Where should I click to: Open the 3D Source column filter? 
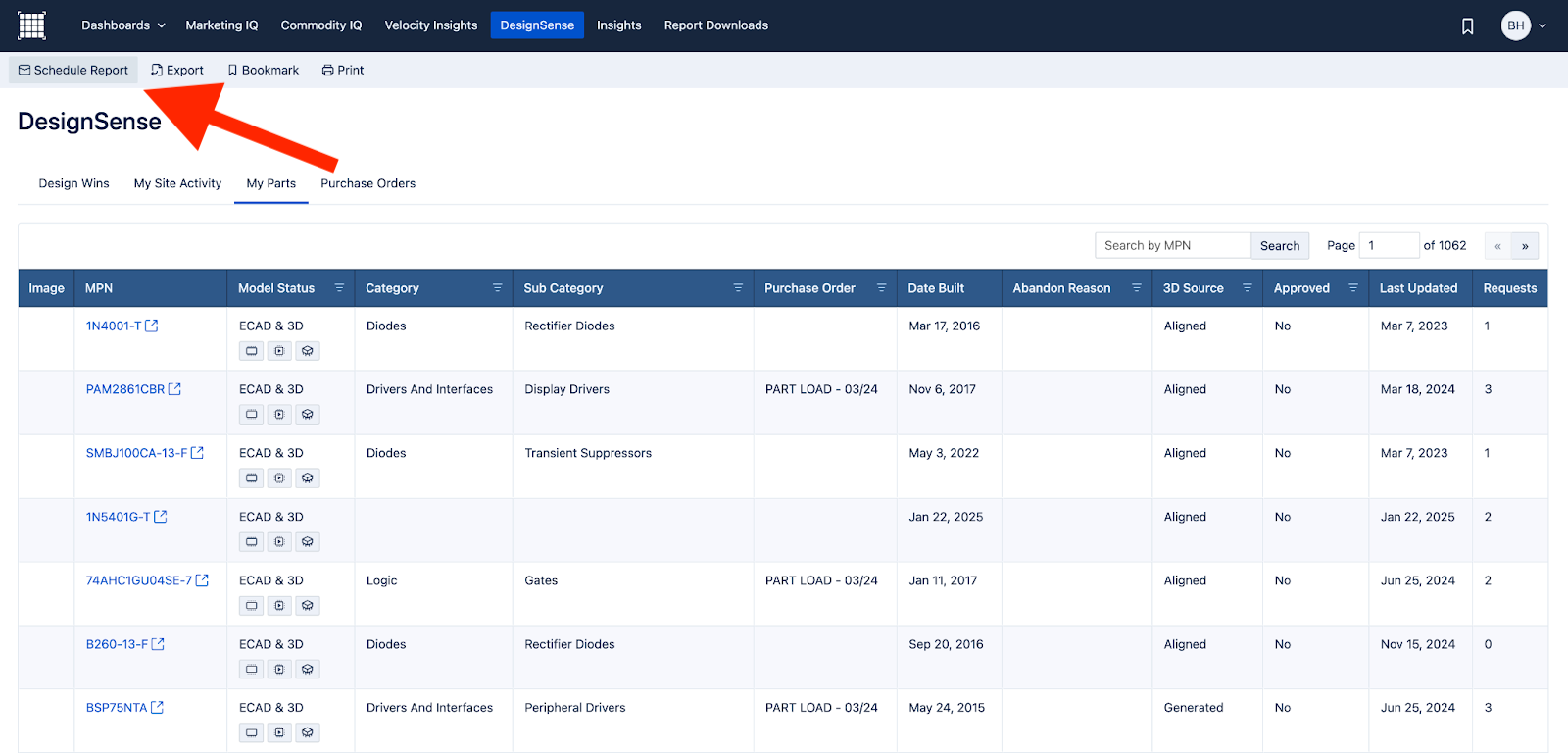pos(1248,288)
